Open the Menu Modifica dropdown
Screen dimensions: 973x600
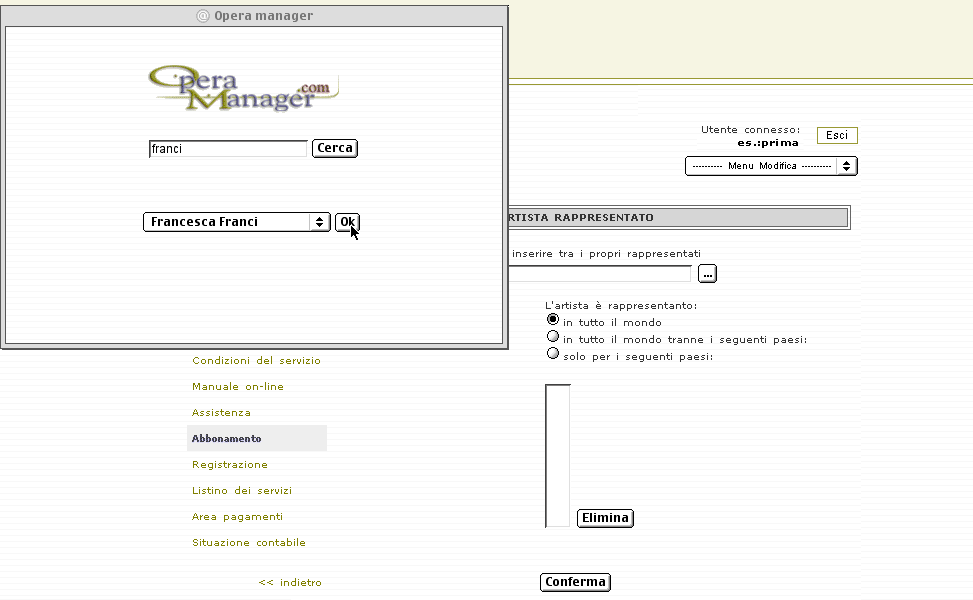pyautogui.click(x=771, y=166)
